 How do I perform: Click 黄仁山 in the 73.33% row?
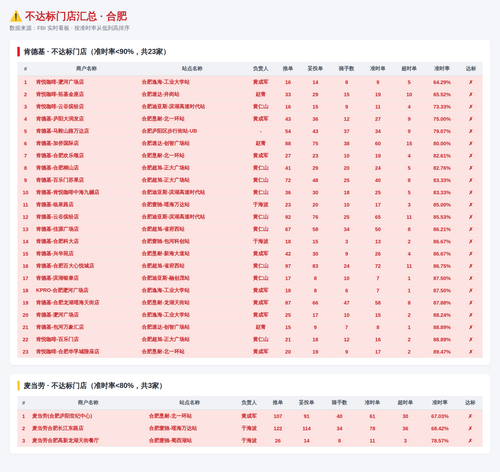click(260, 107)
